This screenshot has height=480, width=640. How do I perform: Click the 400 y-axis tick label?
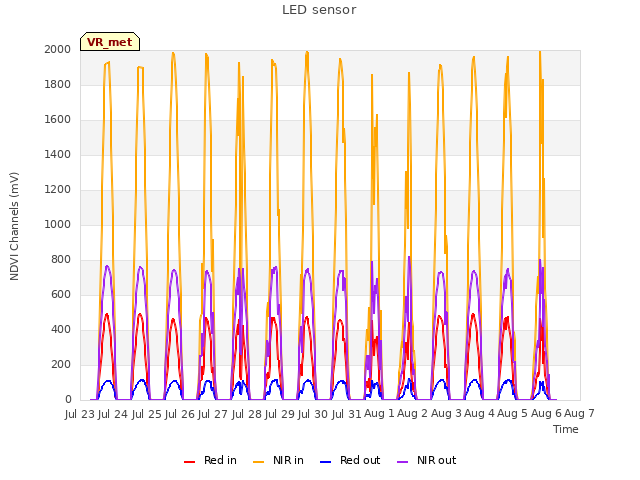tap(61, 330)
